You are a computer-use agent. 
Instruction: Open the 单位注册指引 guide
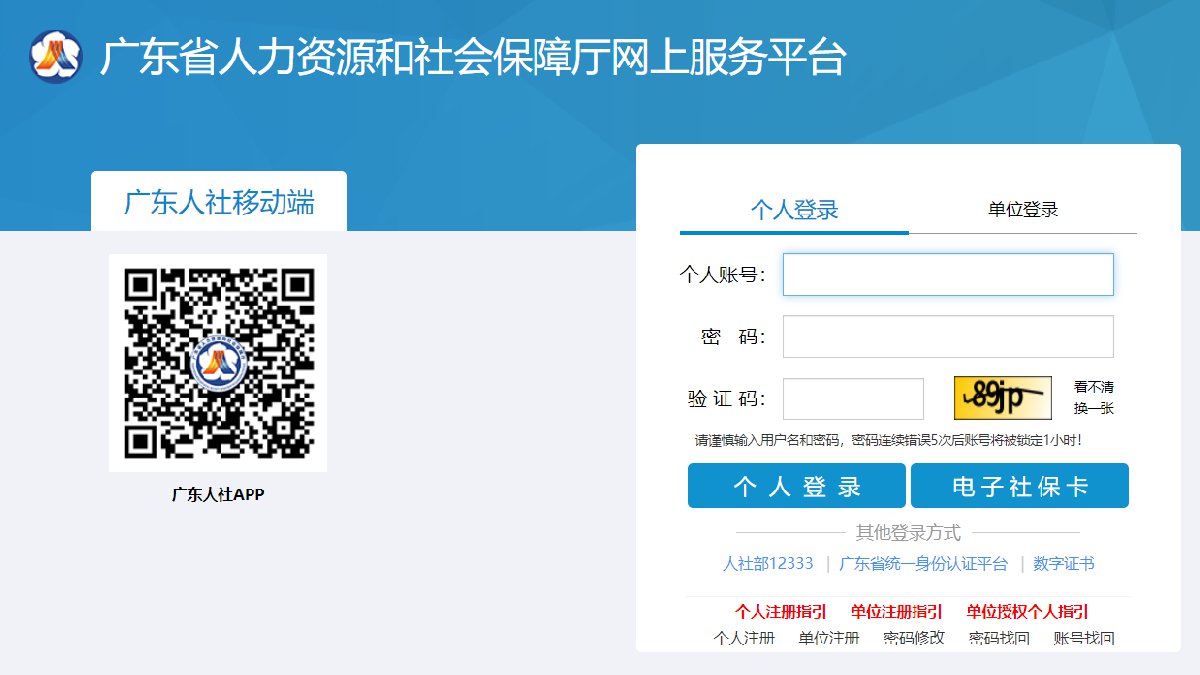[897, 611]
